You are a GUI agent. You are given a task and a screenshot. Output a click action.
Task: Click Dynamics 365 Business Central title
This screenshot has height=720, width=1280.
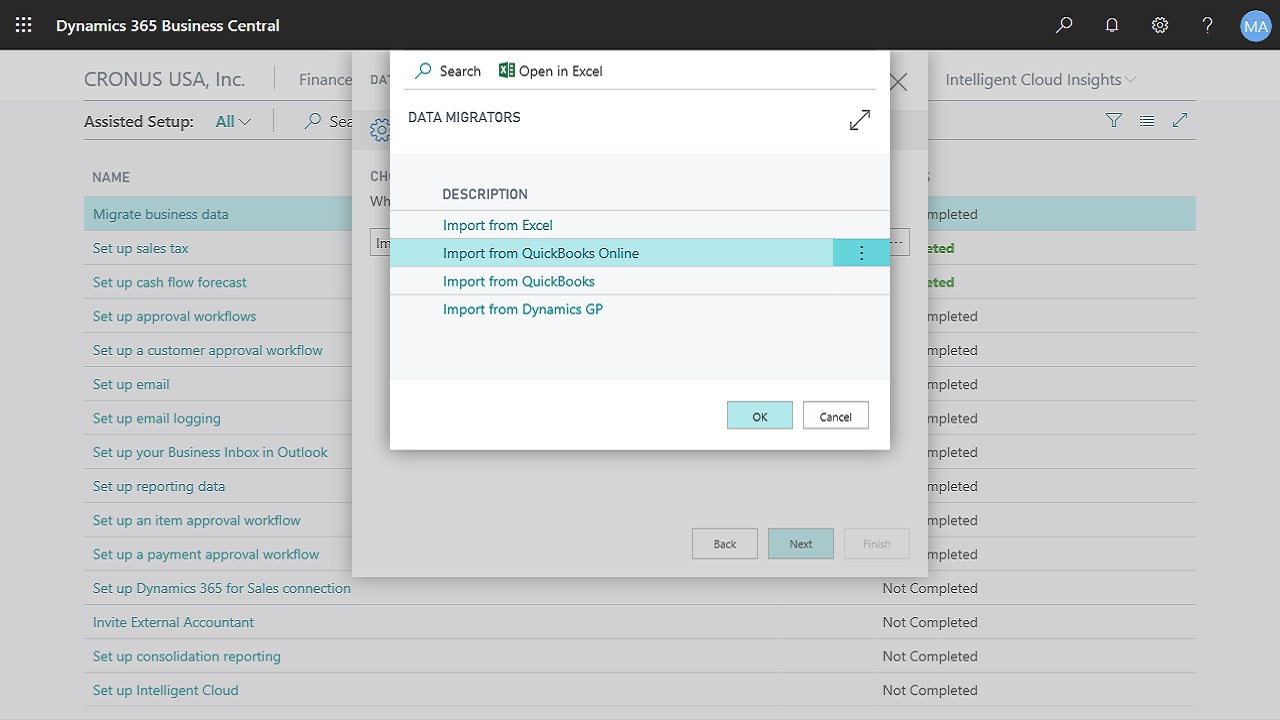click(x=168, y=25)
